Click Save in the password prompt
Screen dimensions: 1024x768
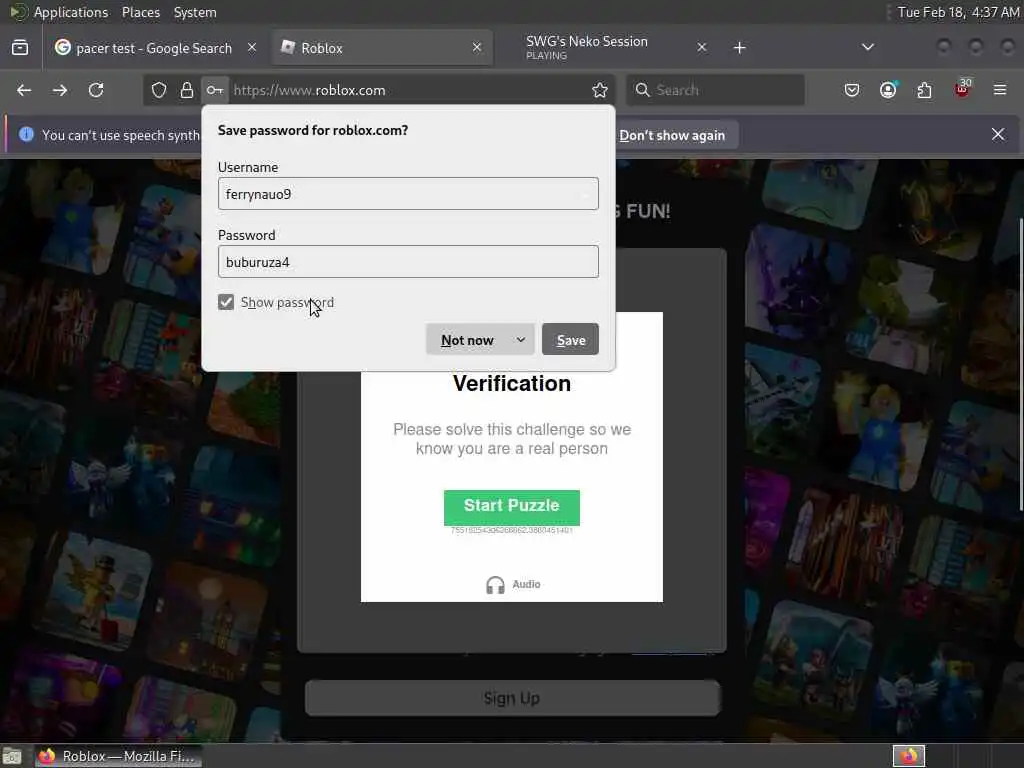click(x=570, y=340)
